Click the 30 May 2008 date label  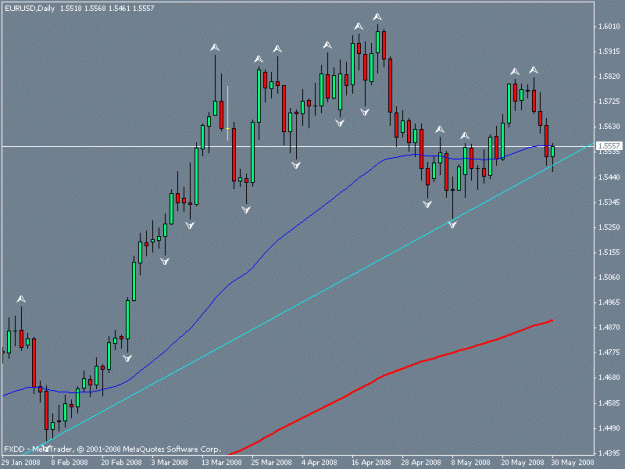pyautogui.click(x=572, y=462)
